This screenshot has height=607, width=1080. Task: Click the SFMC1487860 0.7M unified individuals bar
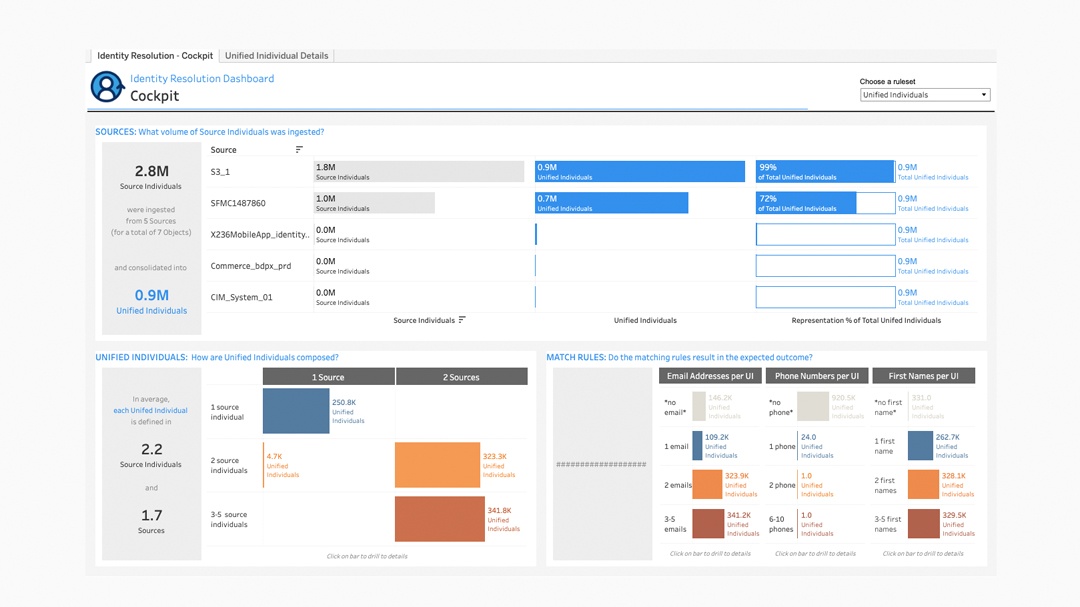[x=611, y=203]
